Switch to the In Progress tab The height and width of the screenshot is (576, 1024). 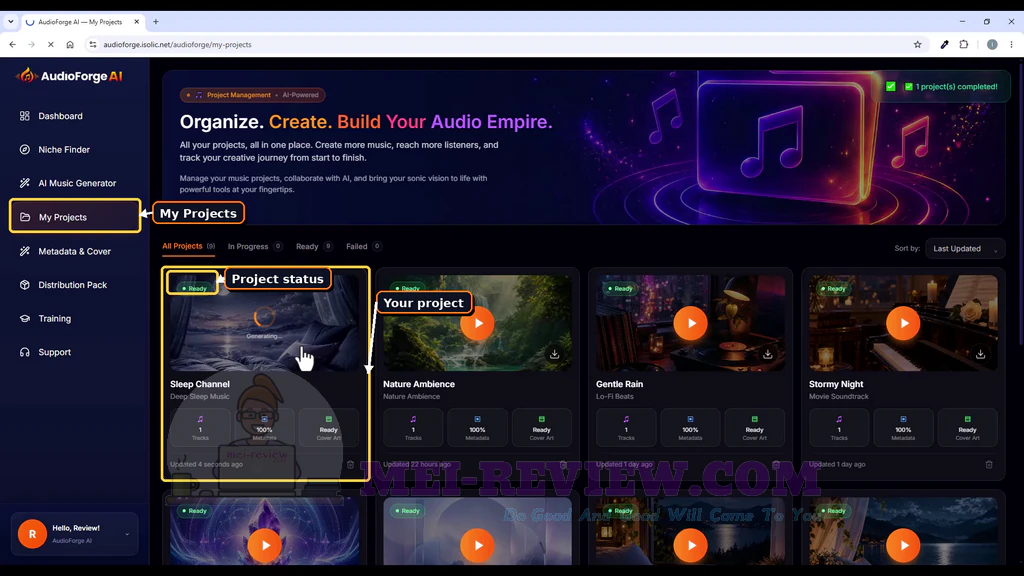click(x=255, y=246)
